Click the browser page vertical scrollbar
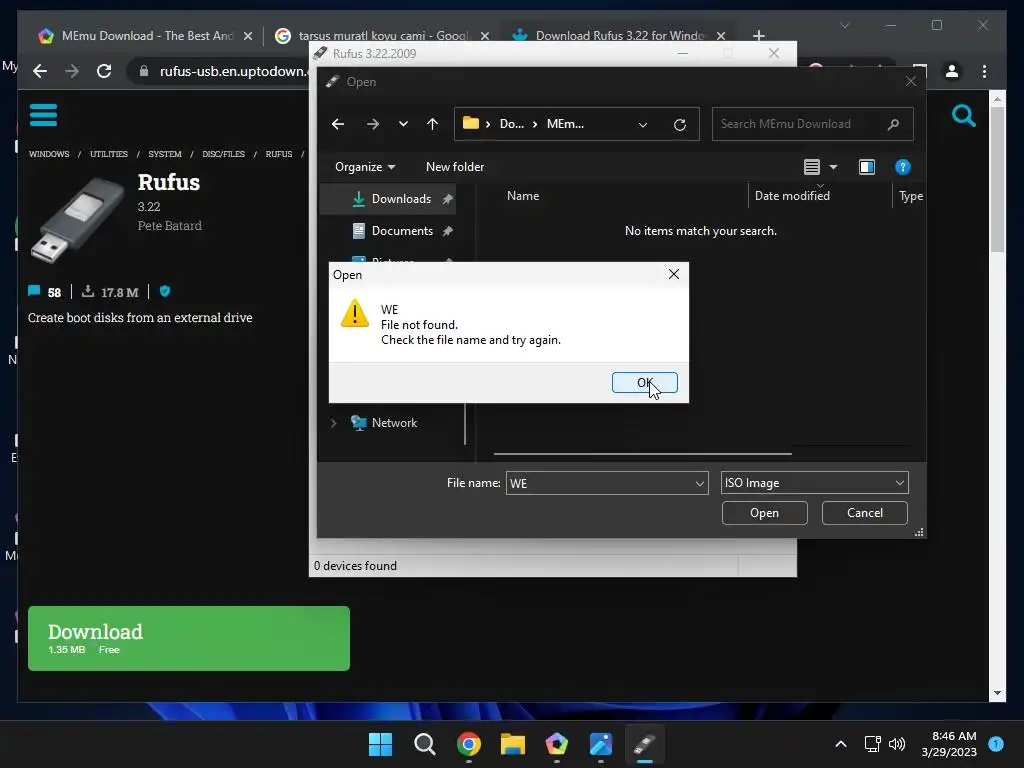Image resolution: width=1024 pixels, height=768 pixels. (997, 180)
